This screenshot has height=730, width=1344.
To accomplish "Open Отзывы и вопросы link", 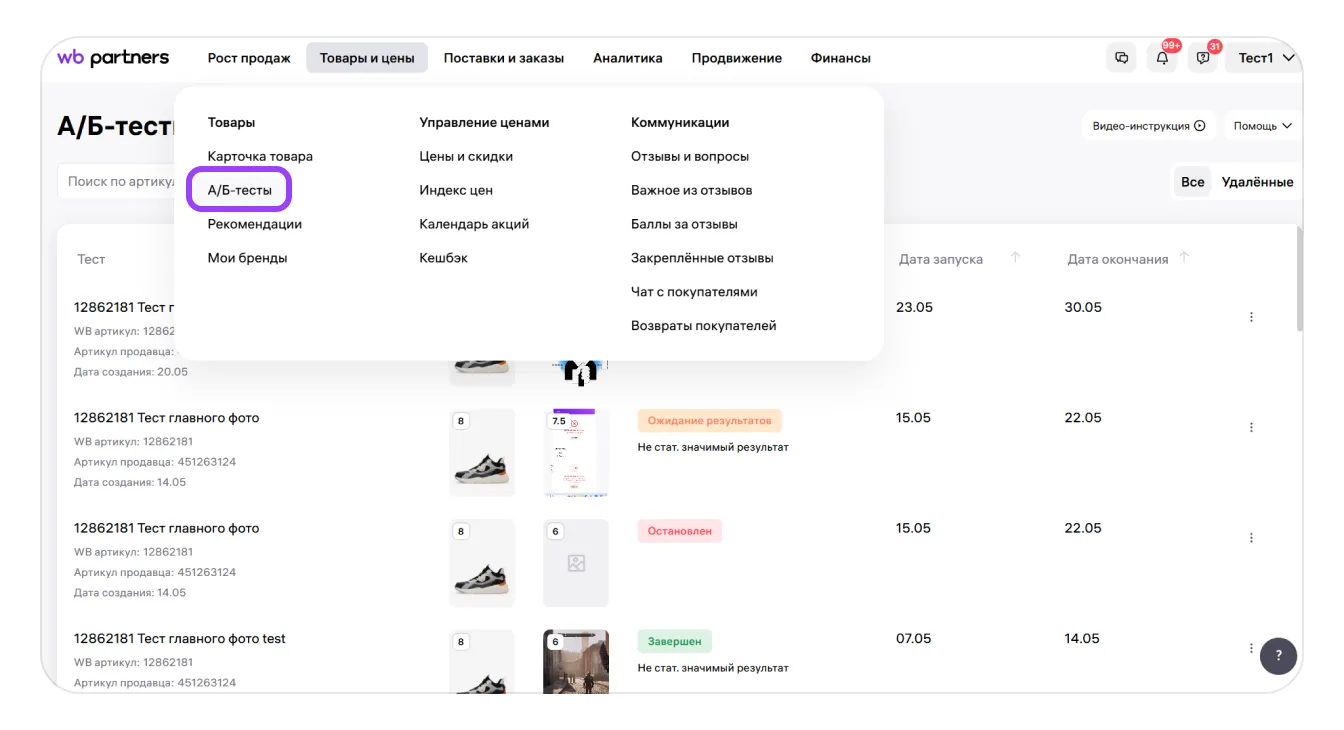I will pos(689,156).
